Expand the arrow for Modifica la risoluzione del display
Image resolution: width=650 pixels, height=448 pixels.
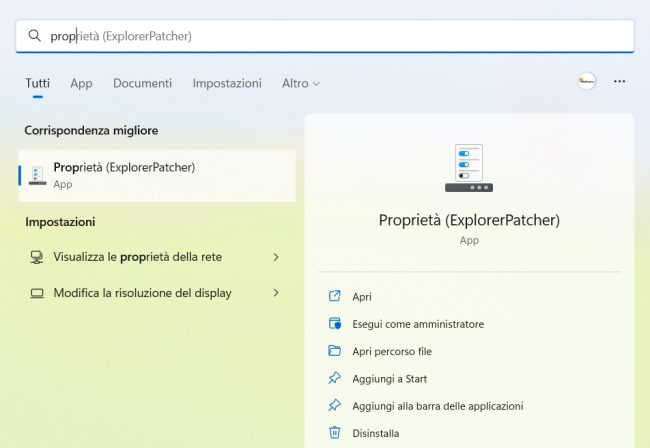pos(276,293)
